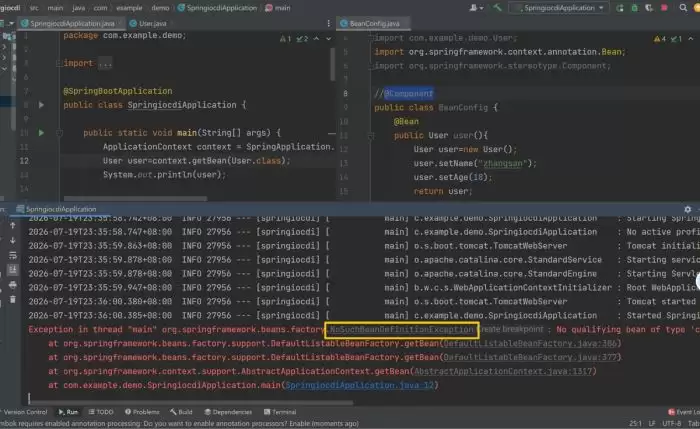Screen dimensions: 700x429
Task: Click the example breadcrumb in the navigation bar
Action: [129, 8]
